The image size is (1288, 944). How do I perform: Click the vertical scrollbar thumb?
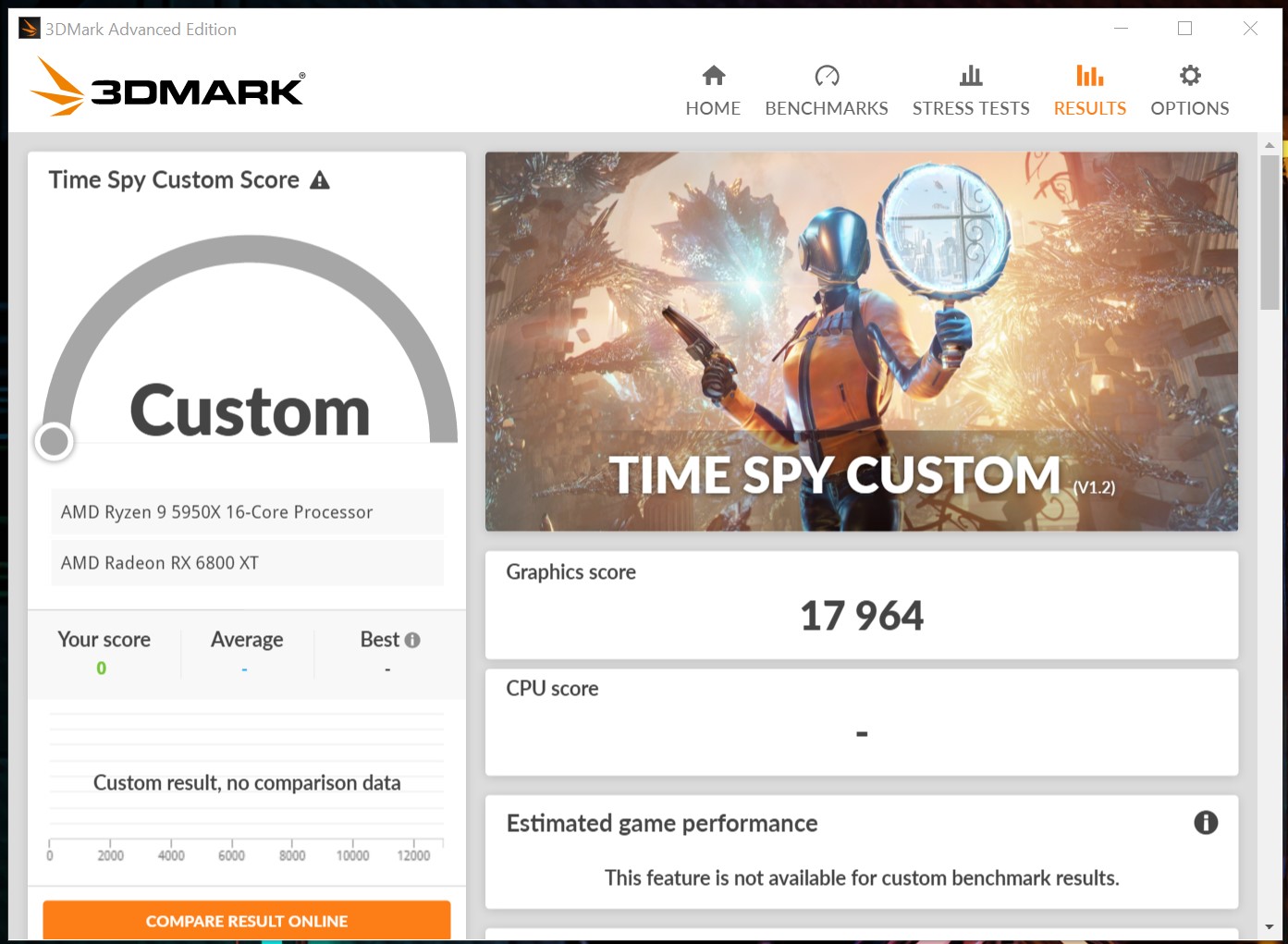(1270, 232)
